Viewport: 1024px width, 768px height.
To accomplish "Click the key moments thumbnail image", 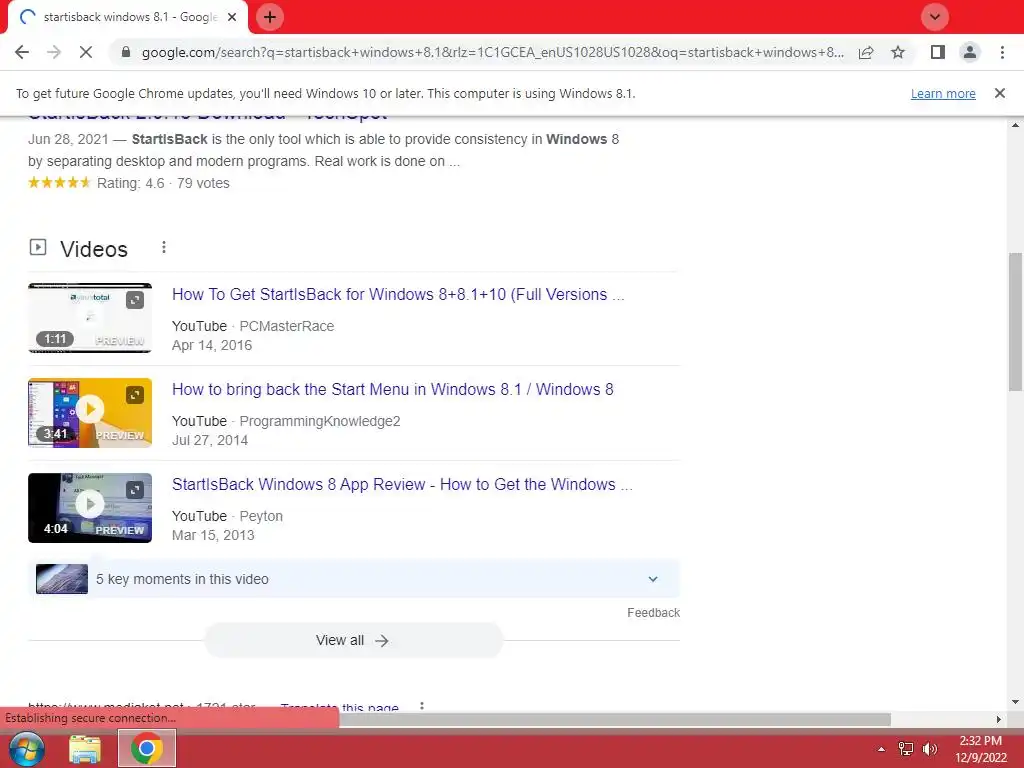I will (62, 579).
